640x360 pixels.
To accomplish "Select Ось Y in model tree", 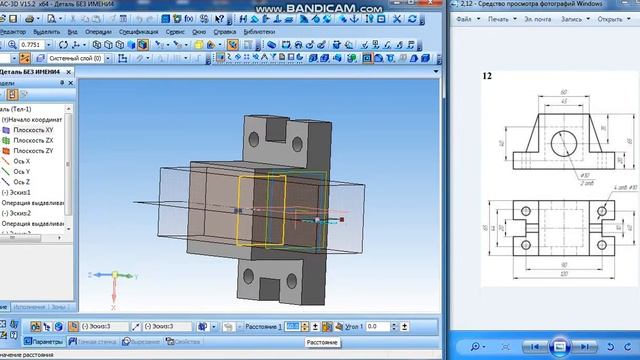I will coord(21,171).
